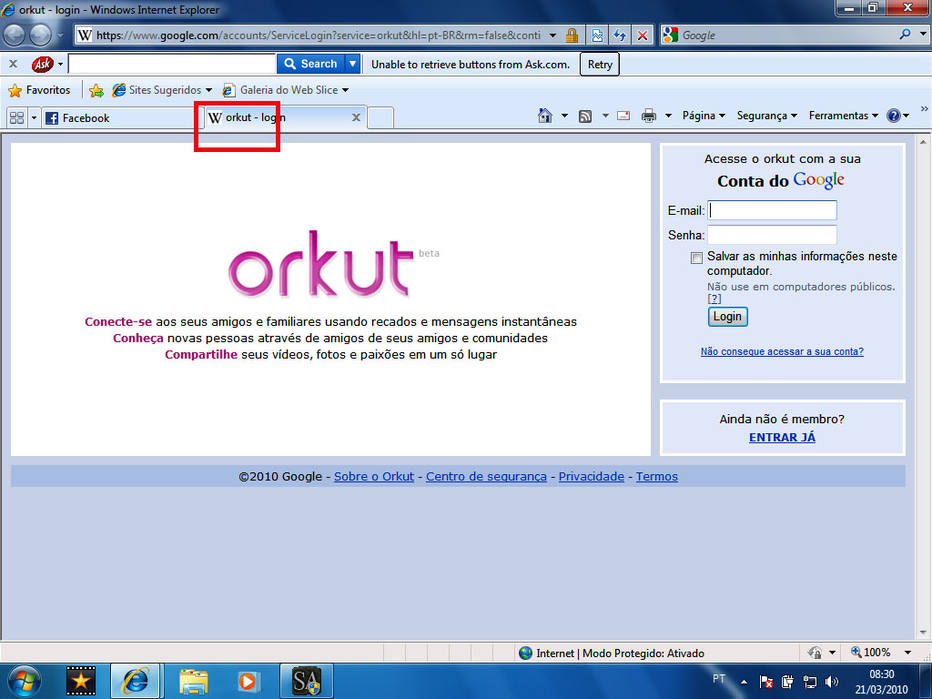Check 'Salvar as minhas informações' checkbox
This screenshot has width=932, height=699.
coord(697,257)
